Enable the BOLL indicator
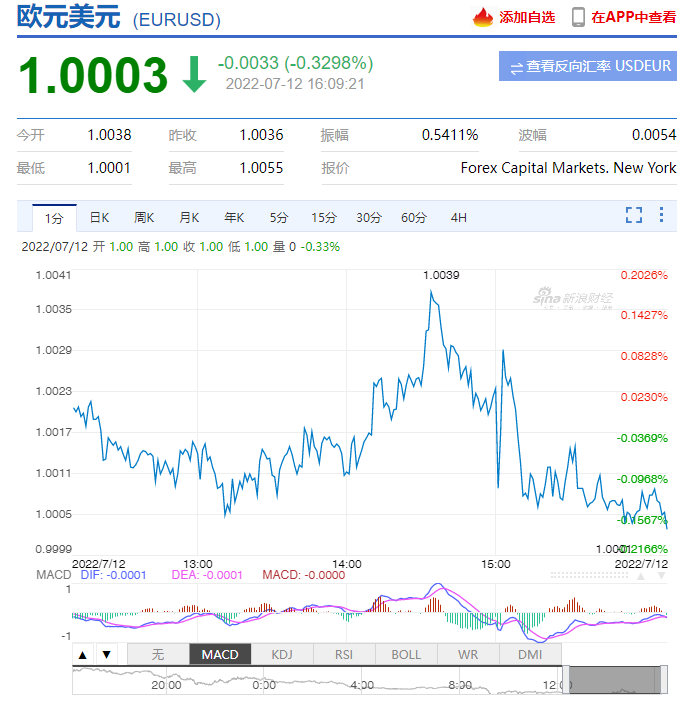This screenshot has width=697, height=703. tap(406, 655)
